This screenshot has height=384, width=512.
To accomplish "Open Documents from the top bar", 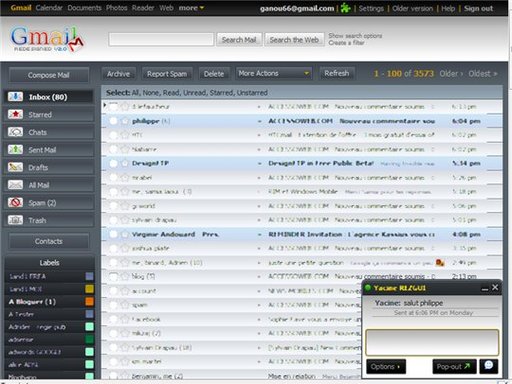I will (x=84, y=8).
